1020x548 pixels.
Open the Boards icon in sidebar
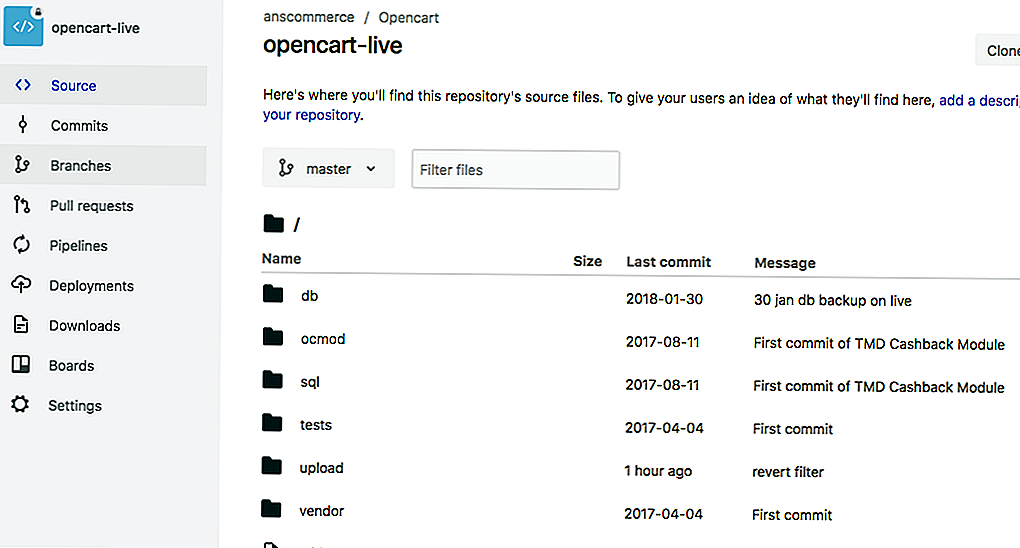click(21, 366)
